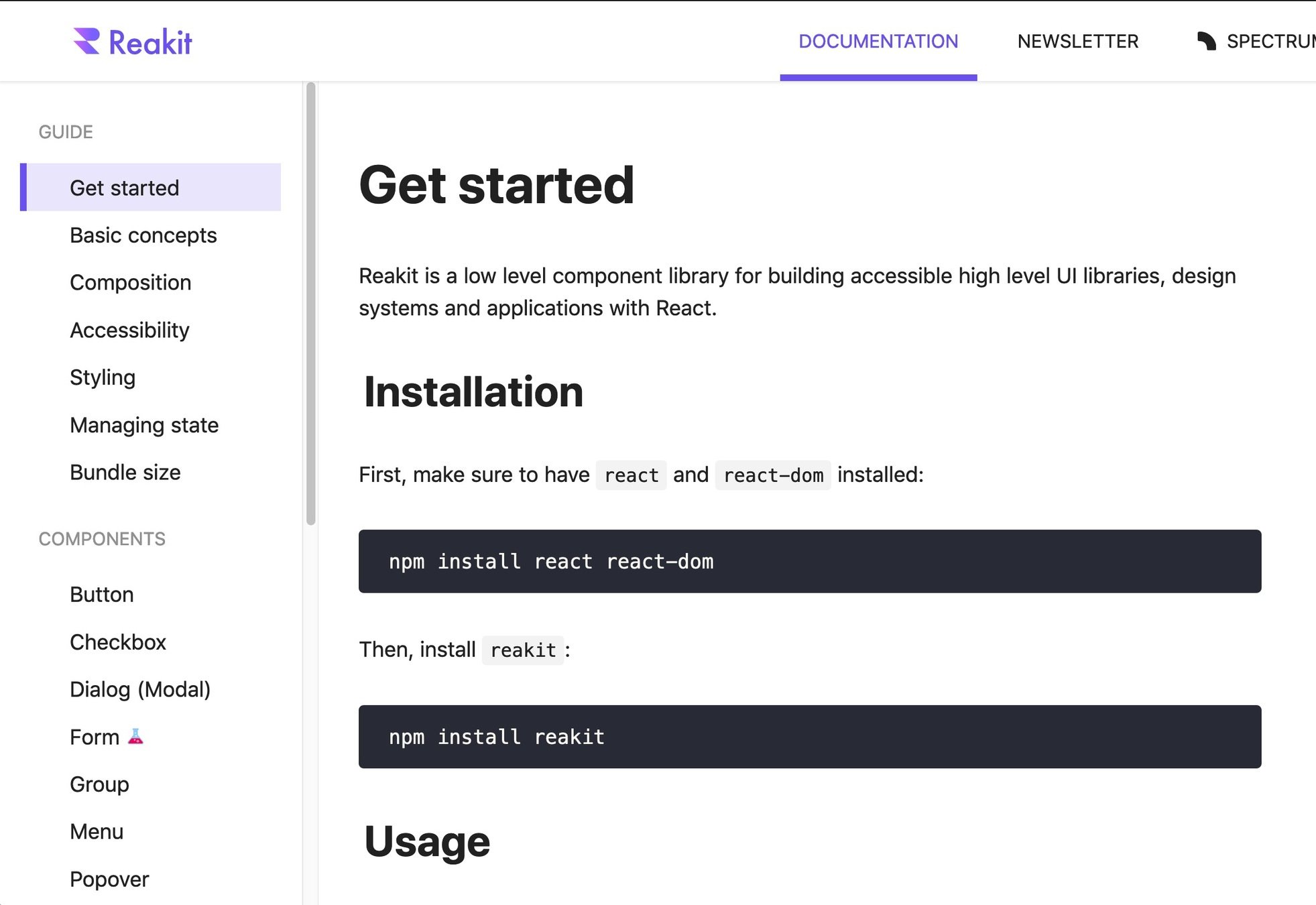Open the Accessibility guide page
The height and width of the screenshot is (905, 1316).
[x=129, y=330]
